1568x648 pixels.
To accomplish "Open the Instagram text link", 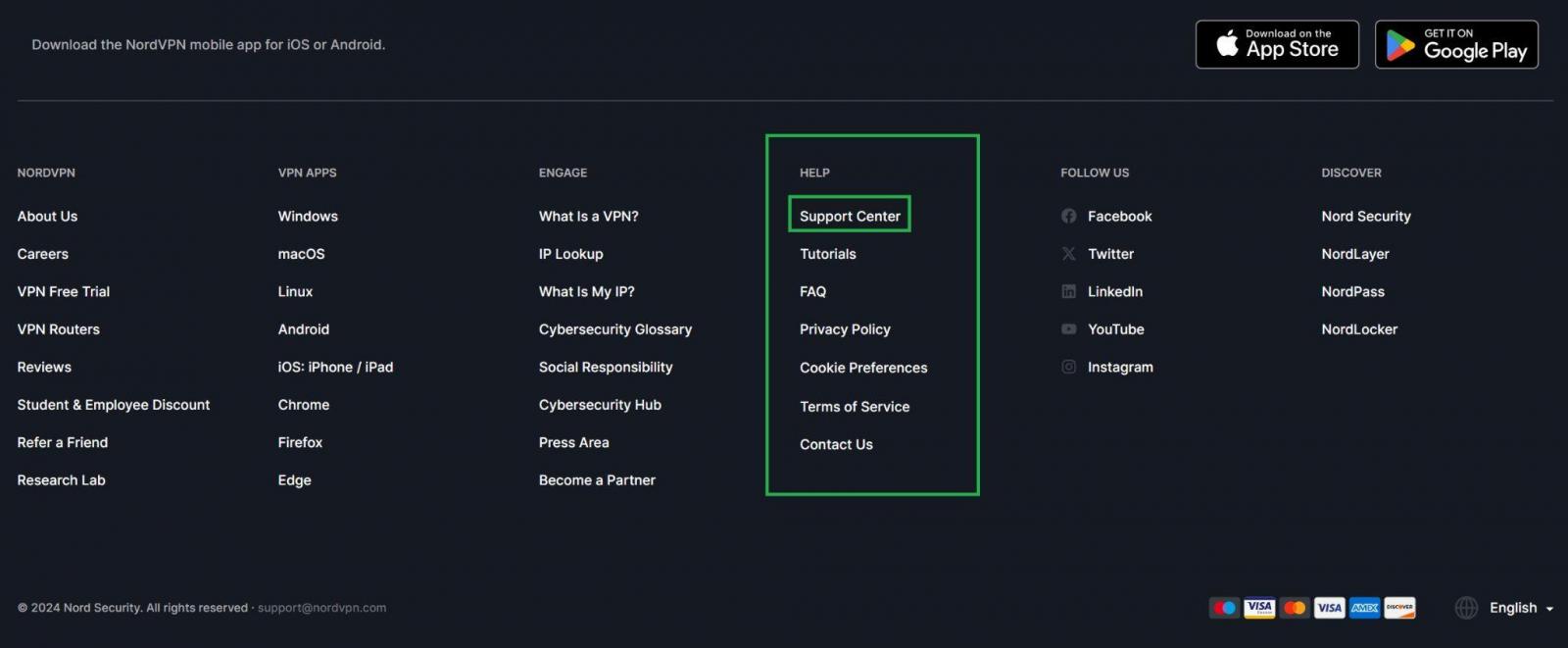I will click(x=1120, y=367).
